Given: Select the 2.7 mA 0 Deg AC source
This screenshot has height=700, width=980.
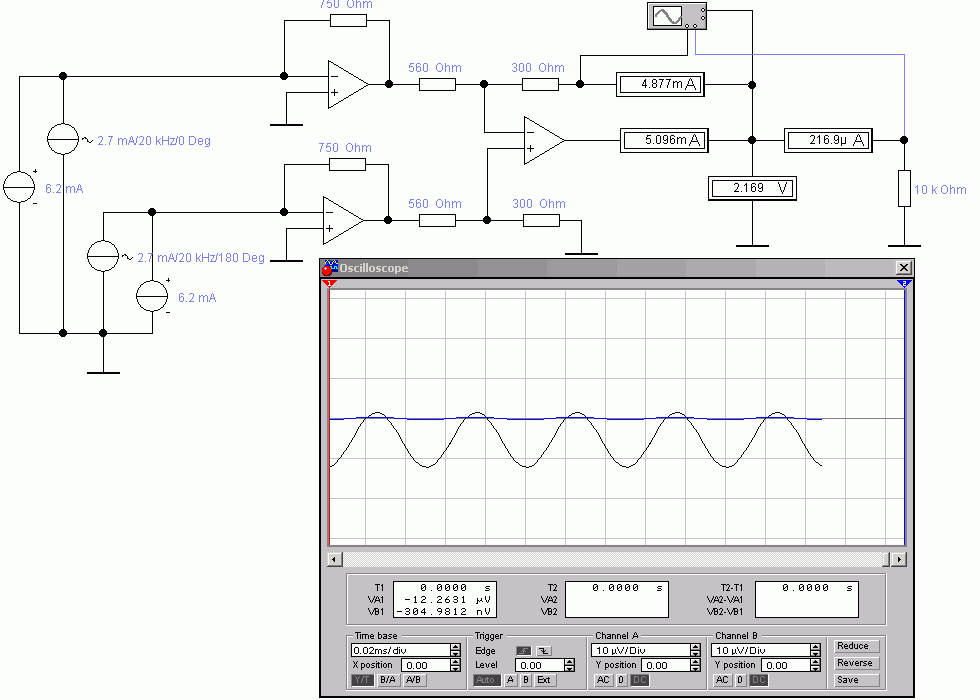Looking at the screenshot, I should [x=63, y=141].
